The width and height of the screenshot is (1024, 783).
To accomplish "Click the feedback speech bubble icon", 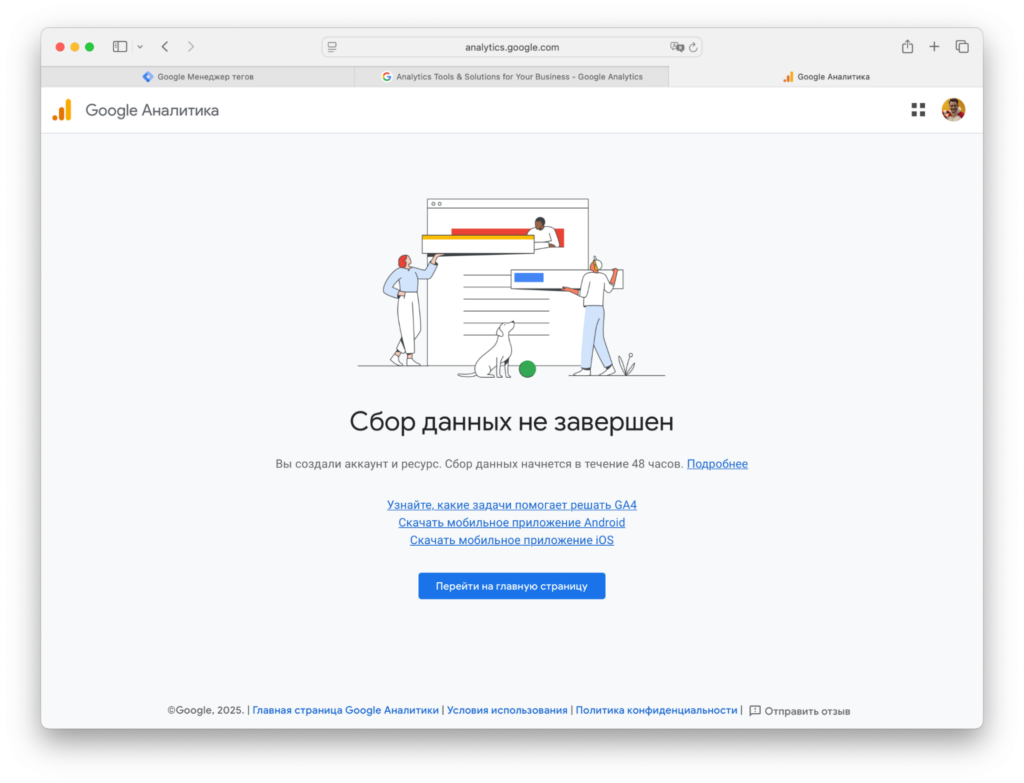I will 755,711.
